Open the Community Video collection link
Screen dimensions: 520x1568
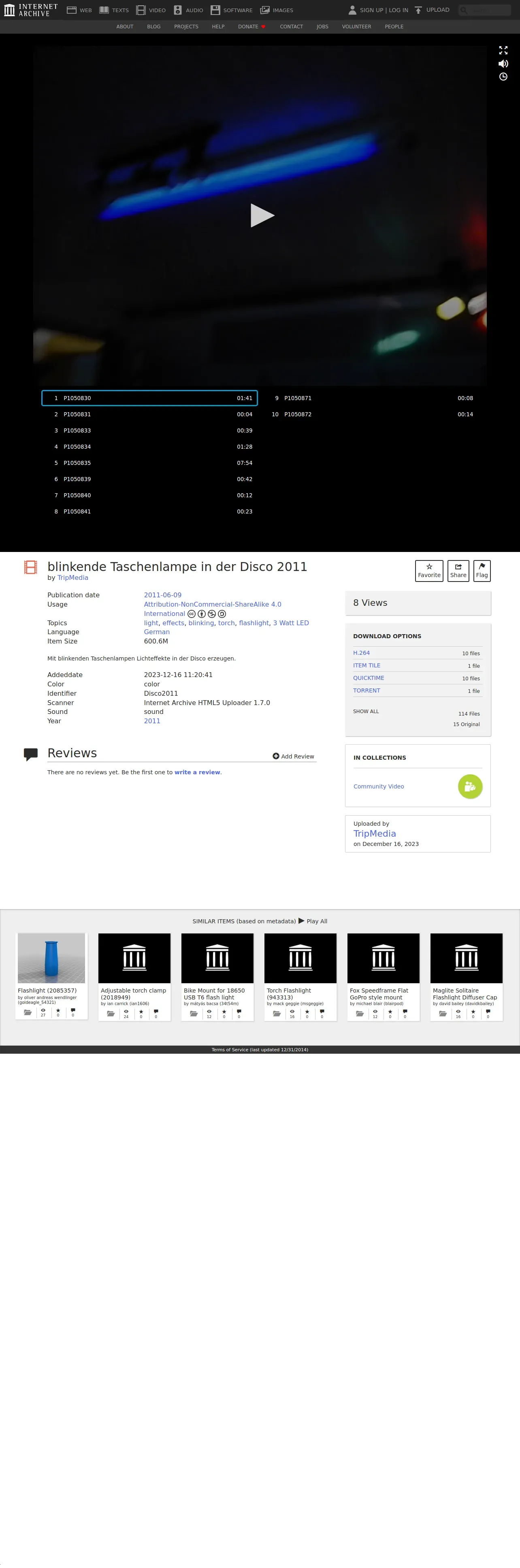[379, 787]
